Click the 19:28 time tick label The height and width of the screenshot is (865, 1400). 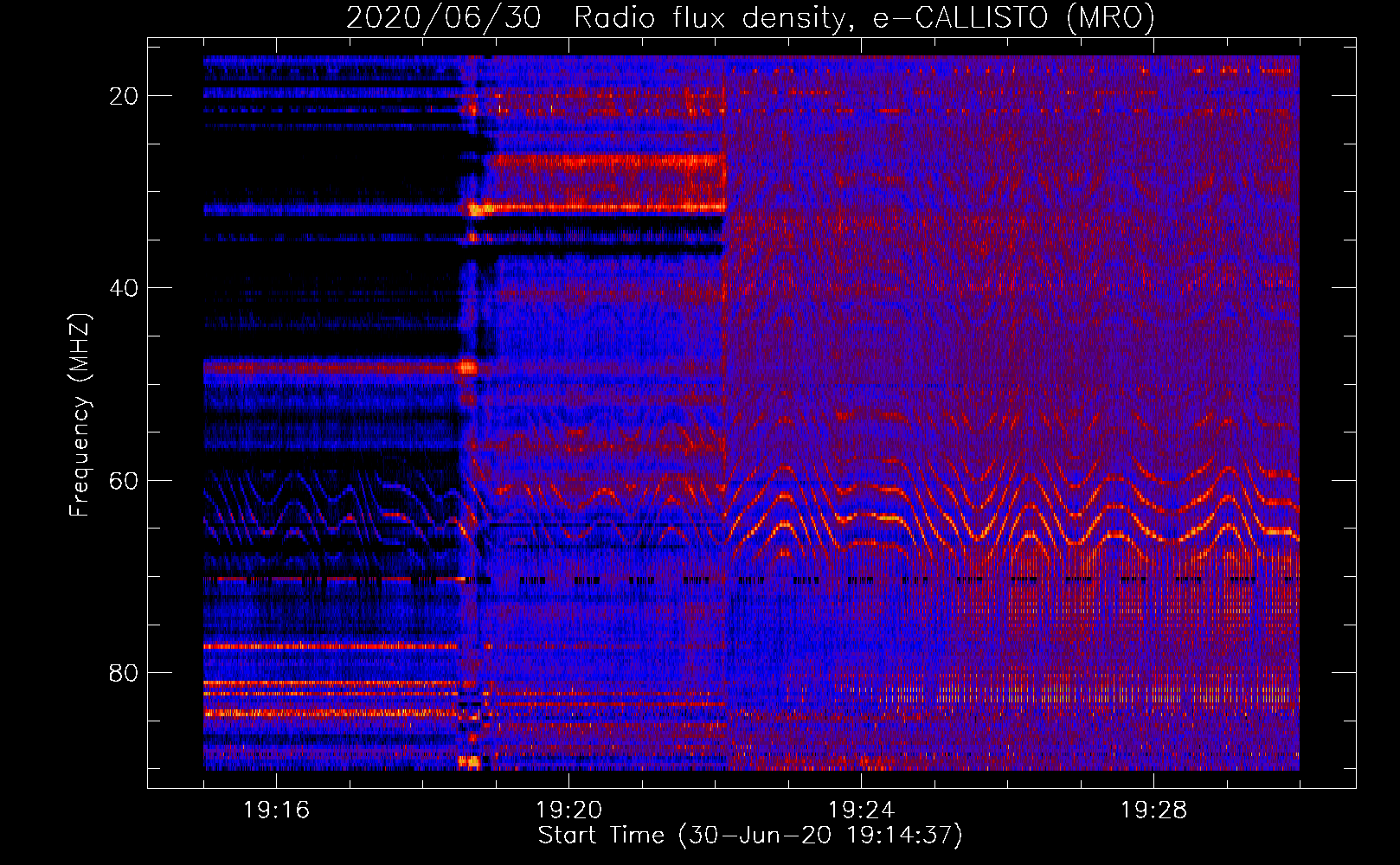(x=1153, y=811)
